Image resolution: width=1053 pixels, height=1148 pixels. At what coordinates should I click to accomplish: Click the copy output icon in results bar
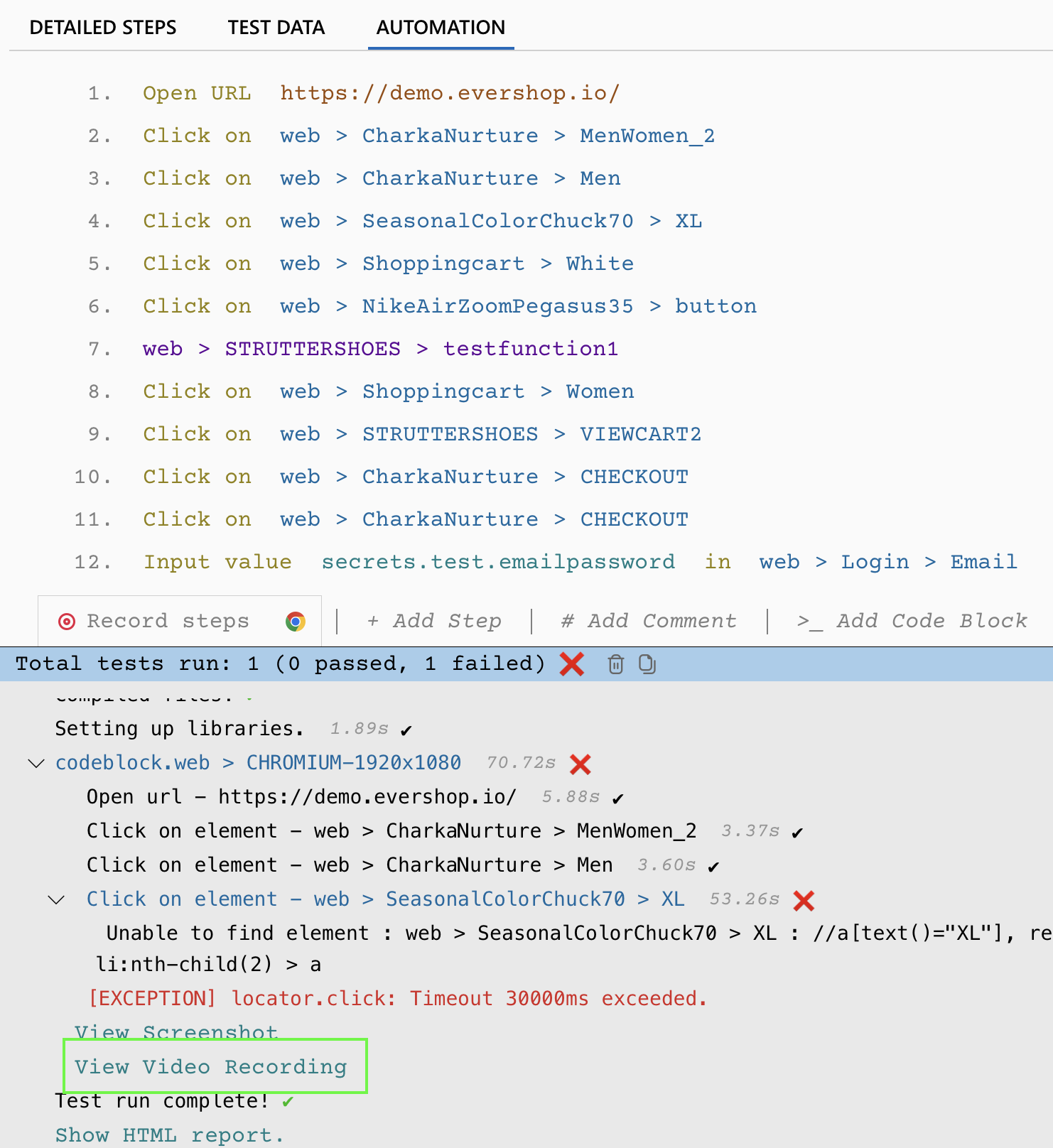[x=647, y=664]
